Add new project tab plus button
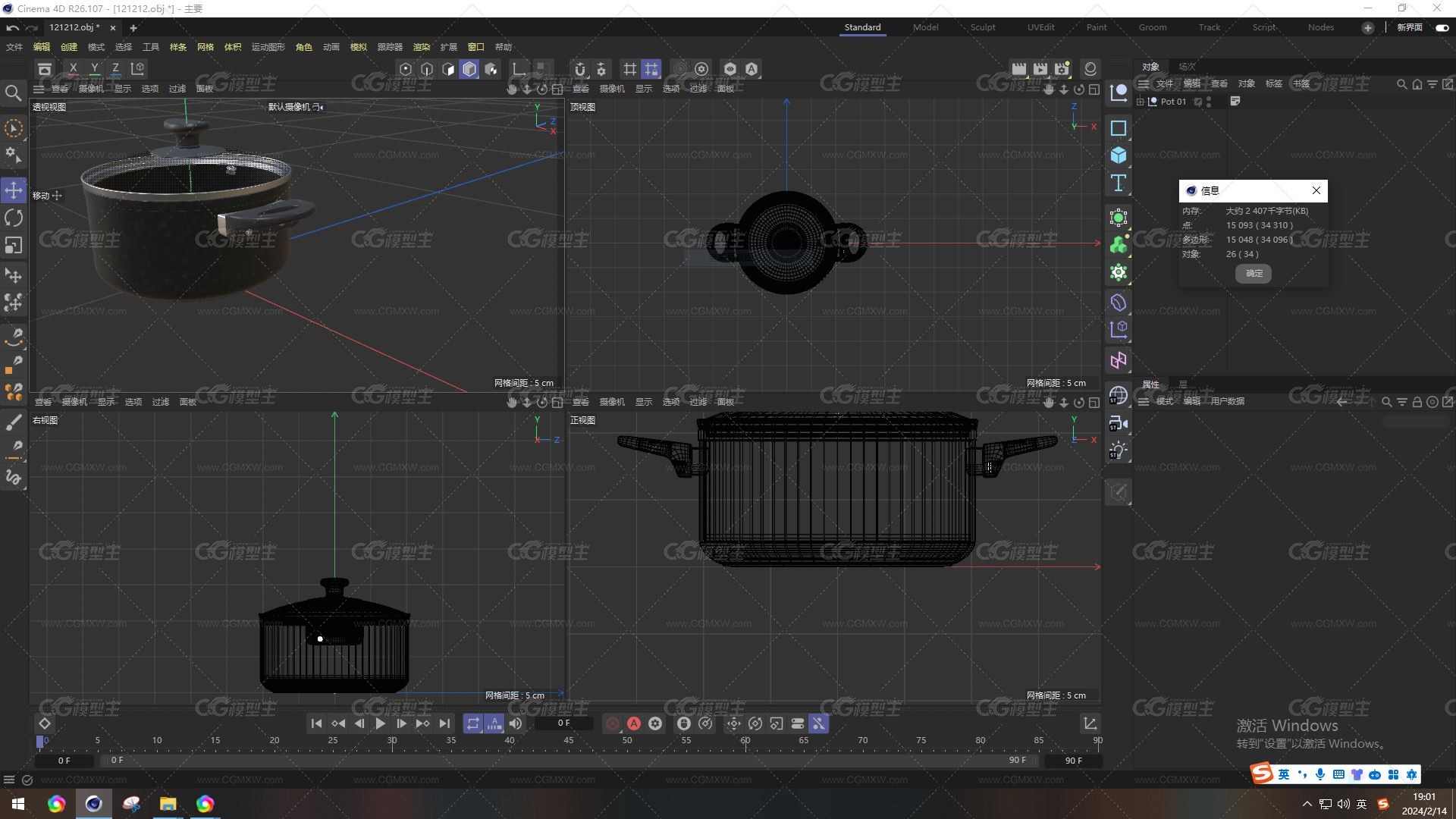The image size is (1456, 819). pyautogui.click(x=133, y=28)
